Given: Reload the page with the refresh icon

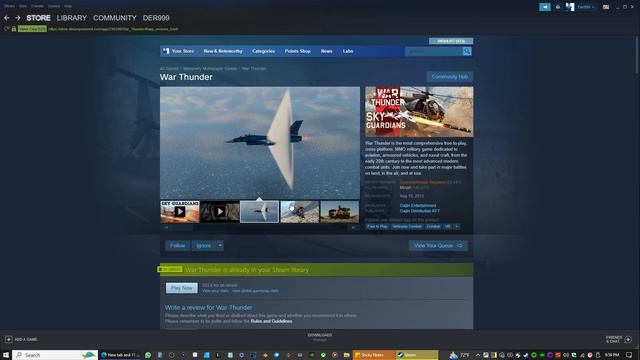Looking at the screenshot, I should 6,29.
